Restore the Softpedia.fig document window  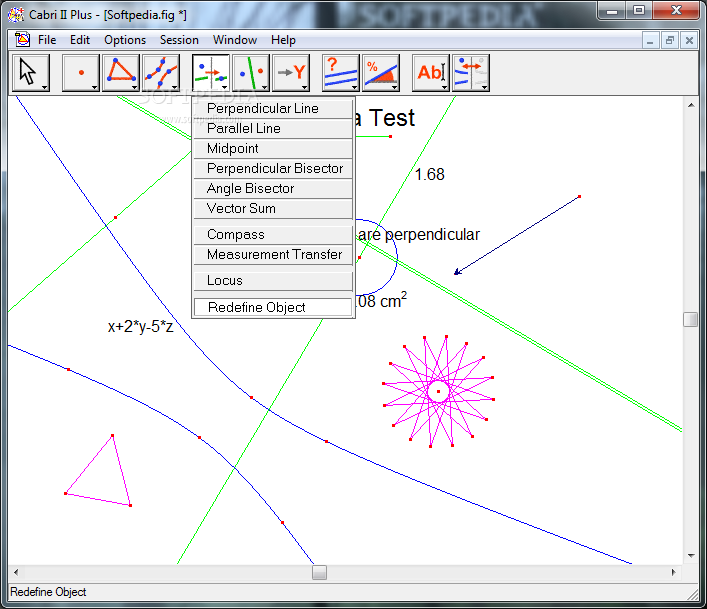[x=670, y=41]
